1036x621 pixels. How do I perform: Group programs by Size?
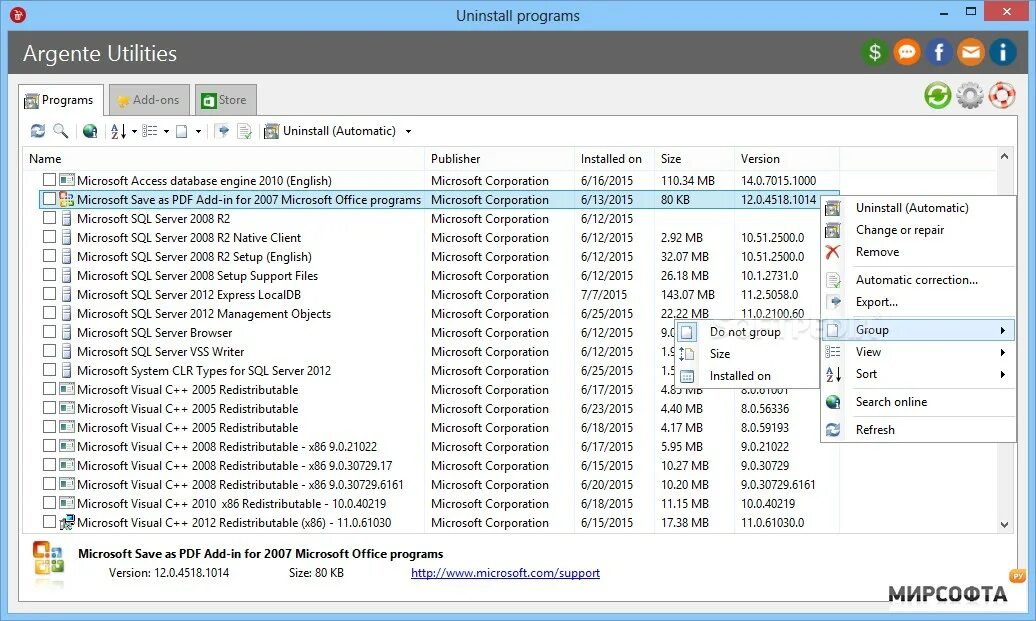745,353
